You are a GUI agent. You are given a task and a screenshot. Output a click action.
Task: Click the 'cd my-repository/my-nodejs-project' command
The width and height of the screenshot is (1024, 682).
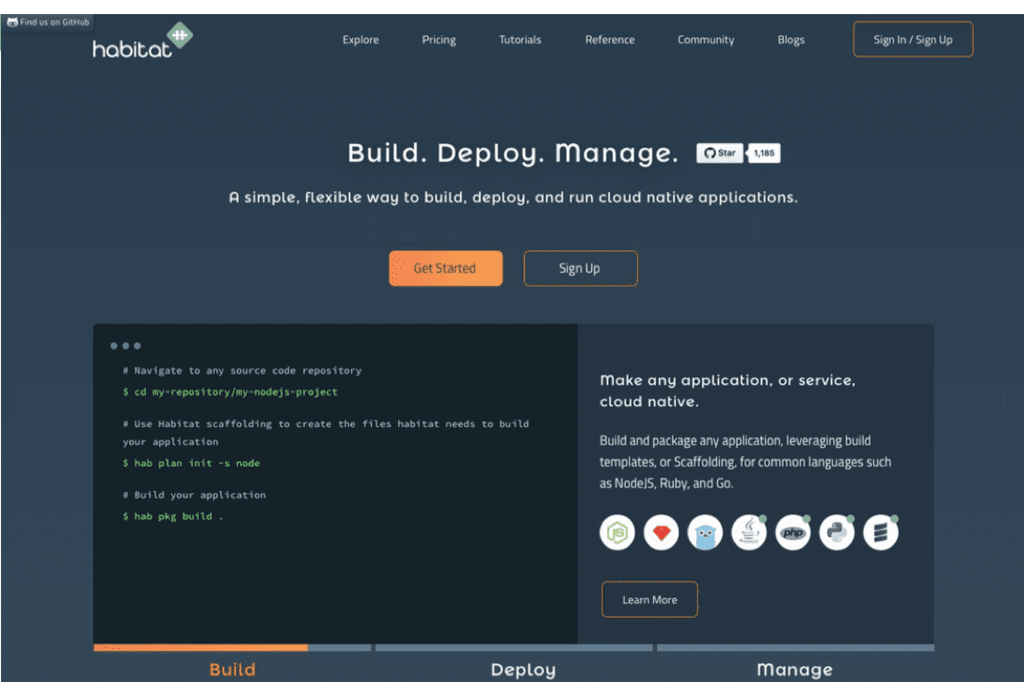click(x=230, y=392)
